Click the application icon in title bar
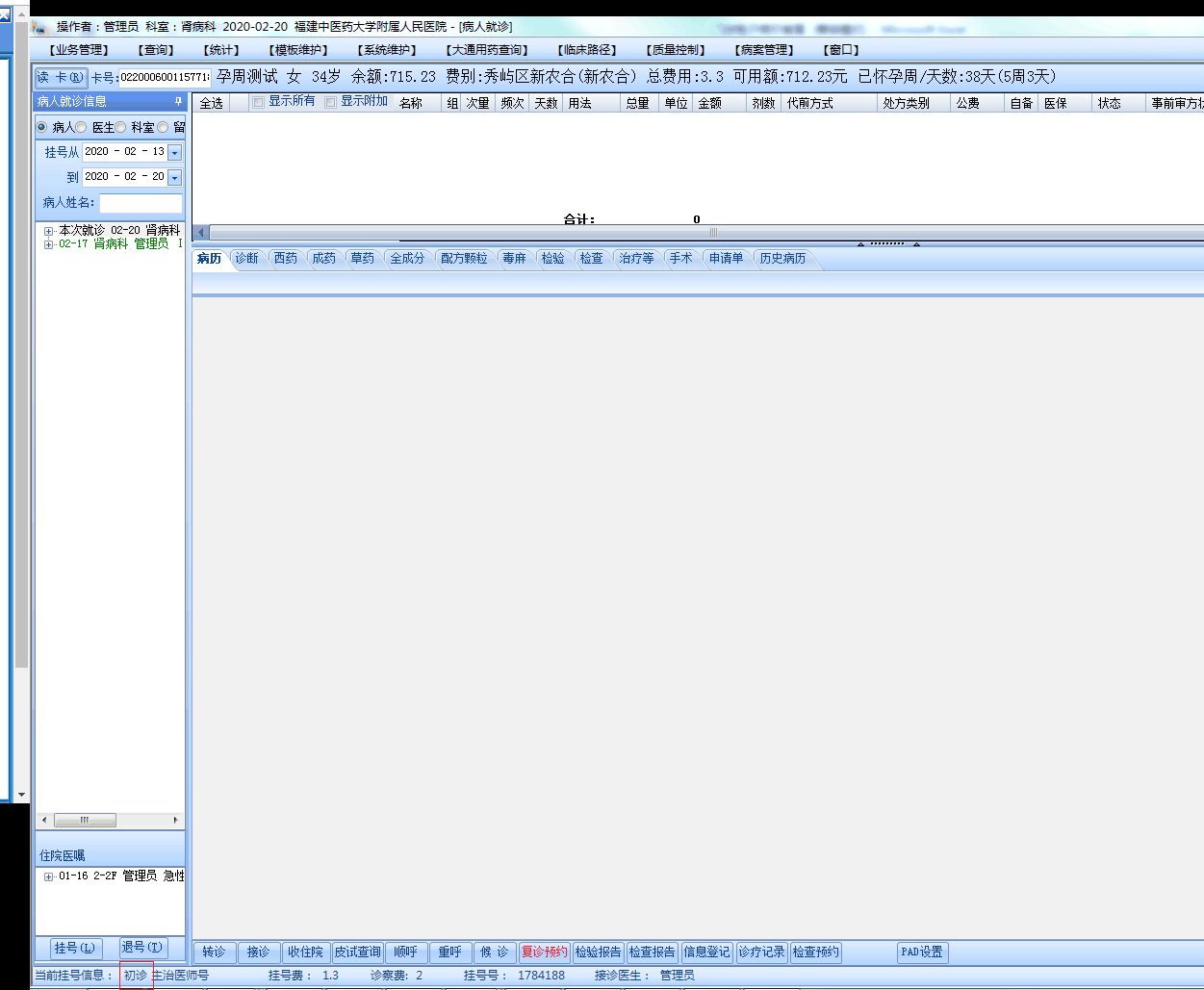Image resolution: width=1204 pixels, height=990 pixels. click(38, 27)
